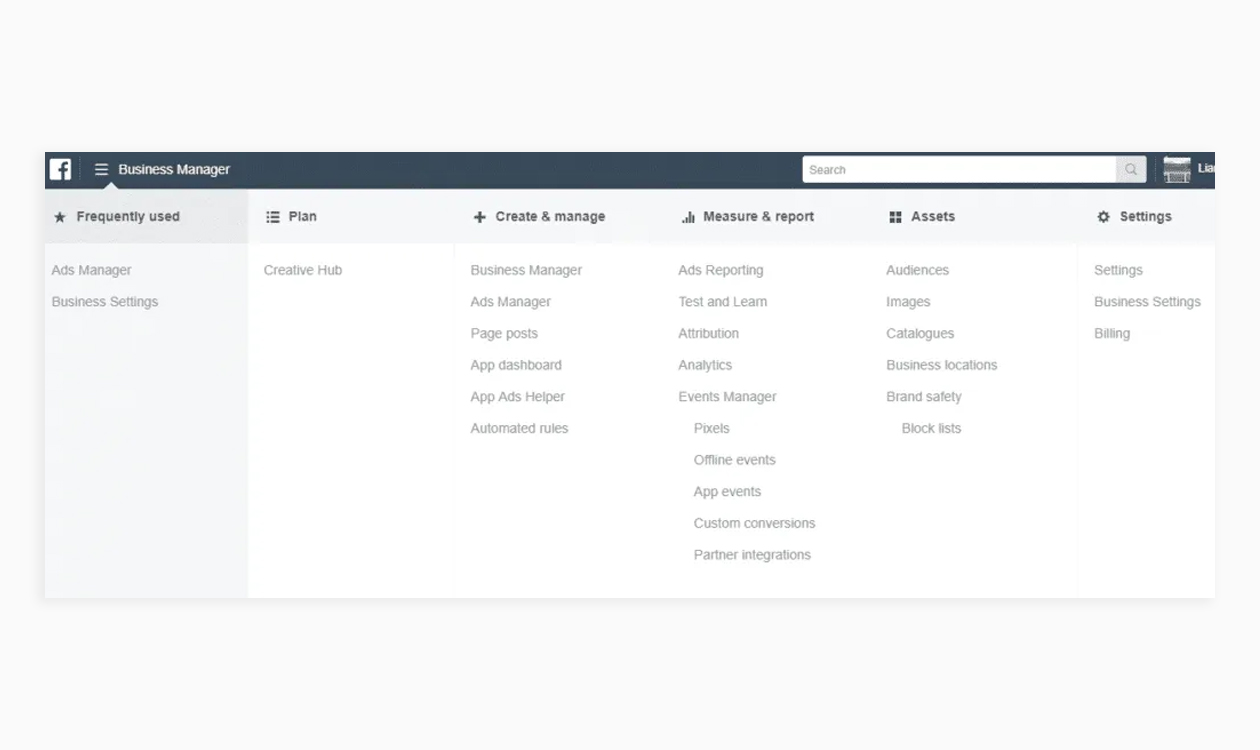Viewport: 1260px width, 750px height.
Task: Toggle the hamburger menu icon
Action: click(101, 169)
